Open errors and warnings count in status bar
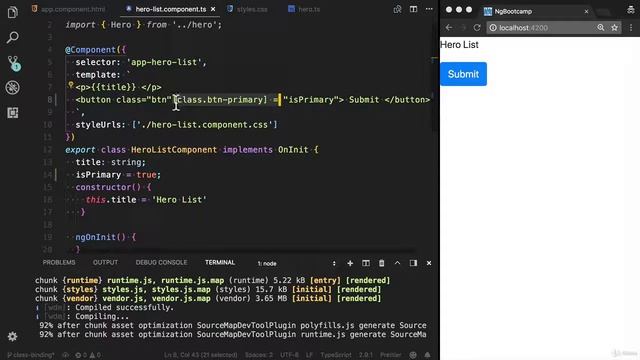Image resolution: width=640 pixels, height=360 pixels. click(88, 355)
